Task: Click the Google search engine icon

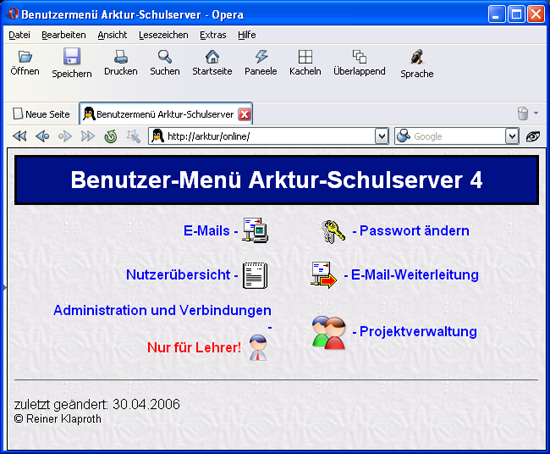Action: [404, 136]
